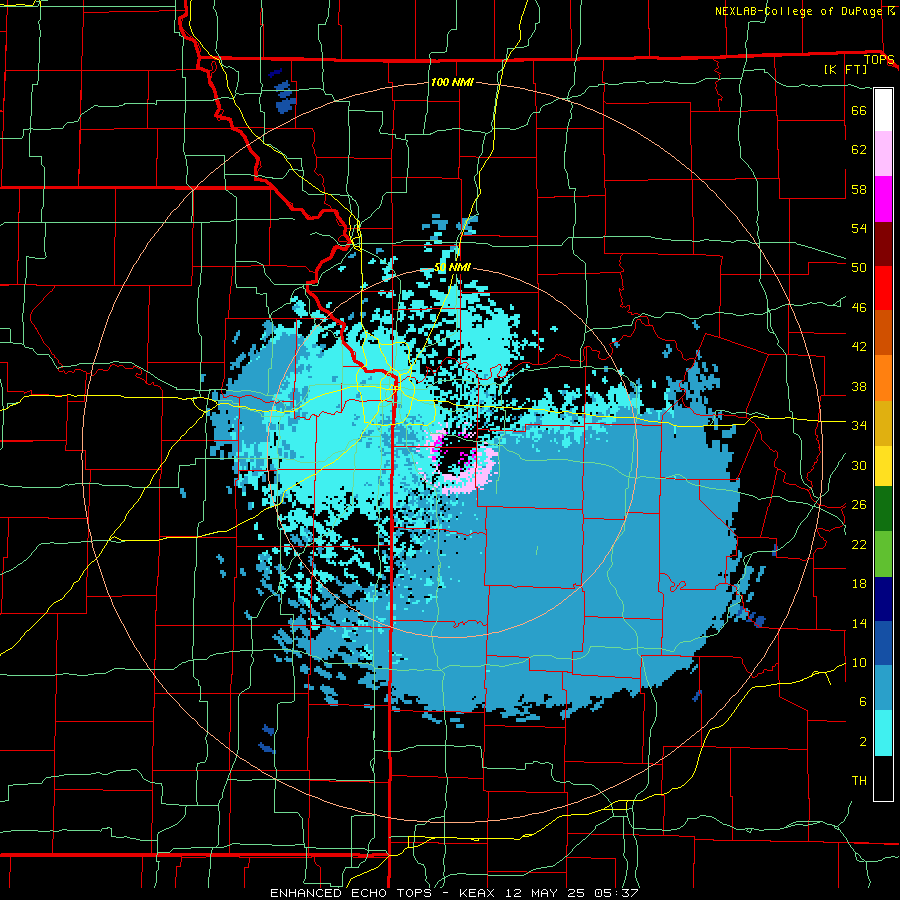
Task: Click the '2' legend value
Action: click(x=863, y=742)
